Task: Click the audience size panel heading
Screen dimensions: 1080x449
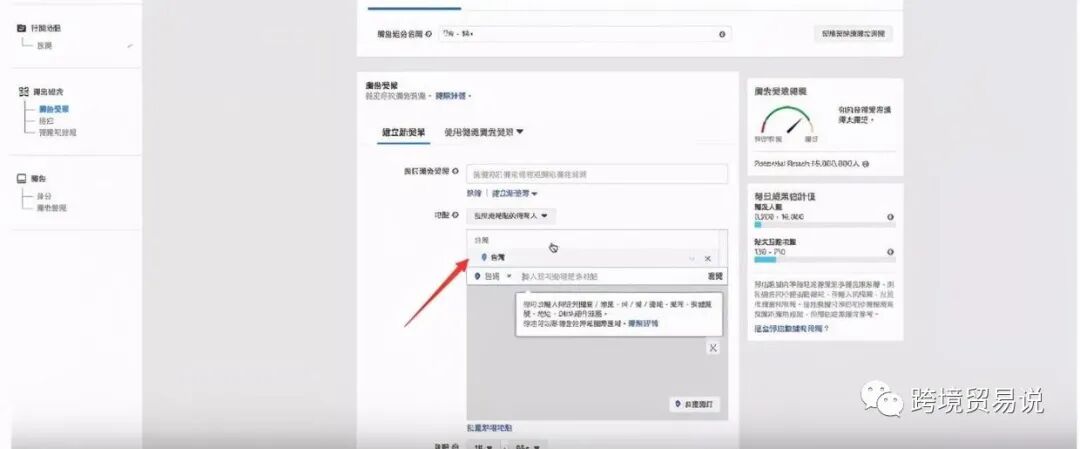Action: pos(780,91)
